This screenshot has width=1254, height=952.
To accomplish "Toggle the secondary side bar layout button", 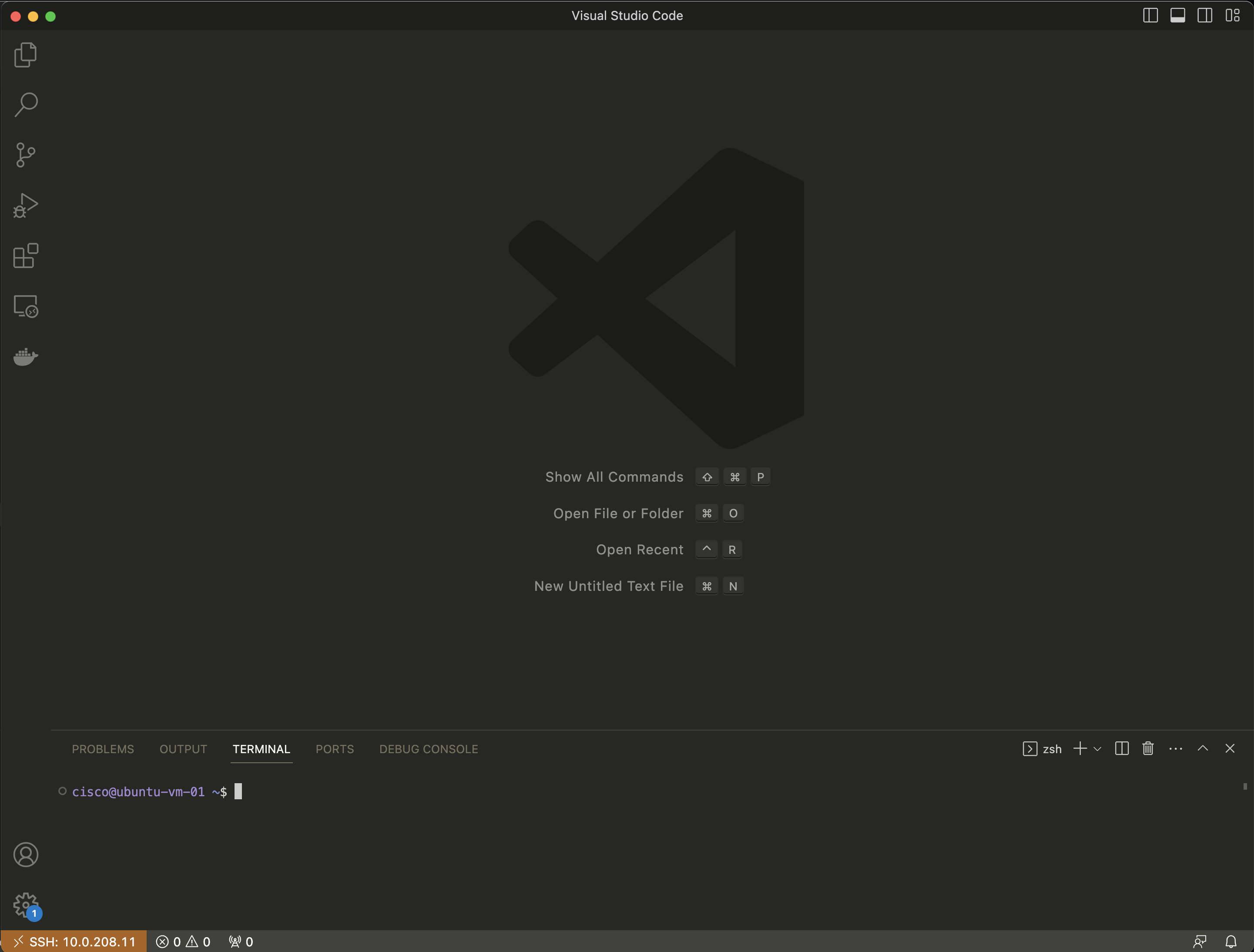I will pos(1205,15).
